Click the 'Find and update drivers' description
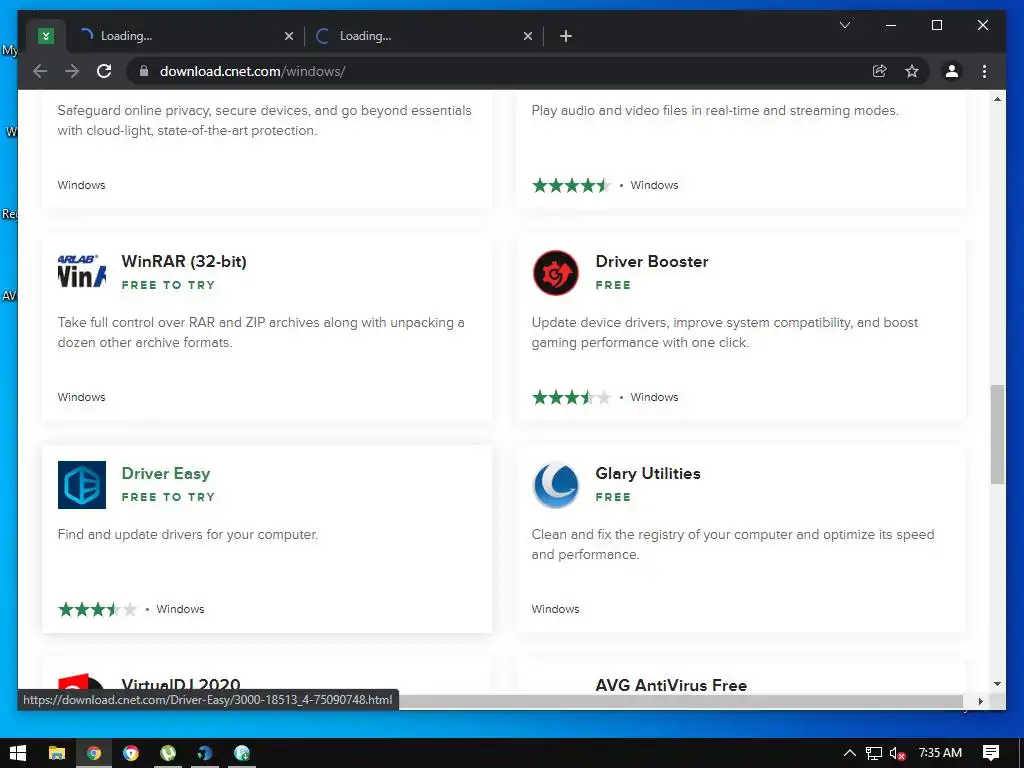Image resolution: width=1024 pixels, height=768 pixels. [x=188, y=534]
